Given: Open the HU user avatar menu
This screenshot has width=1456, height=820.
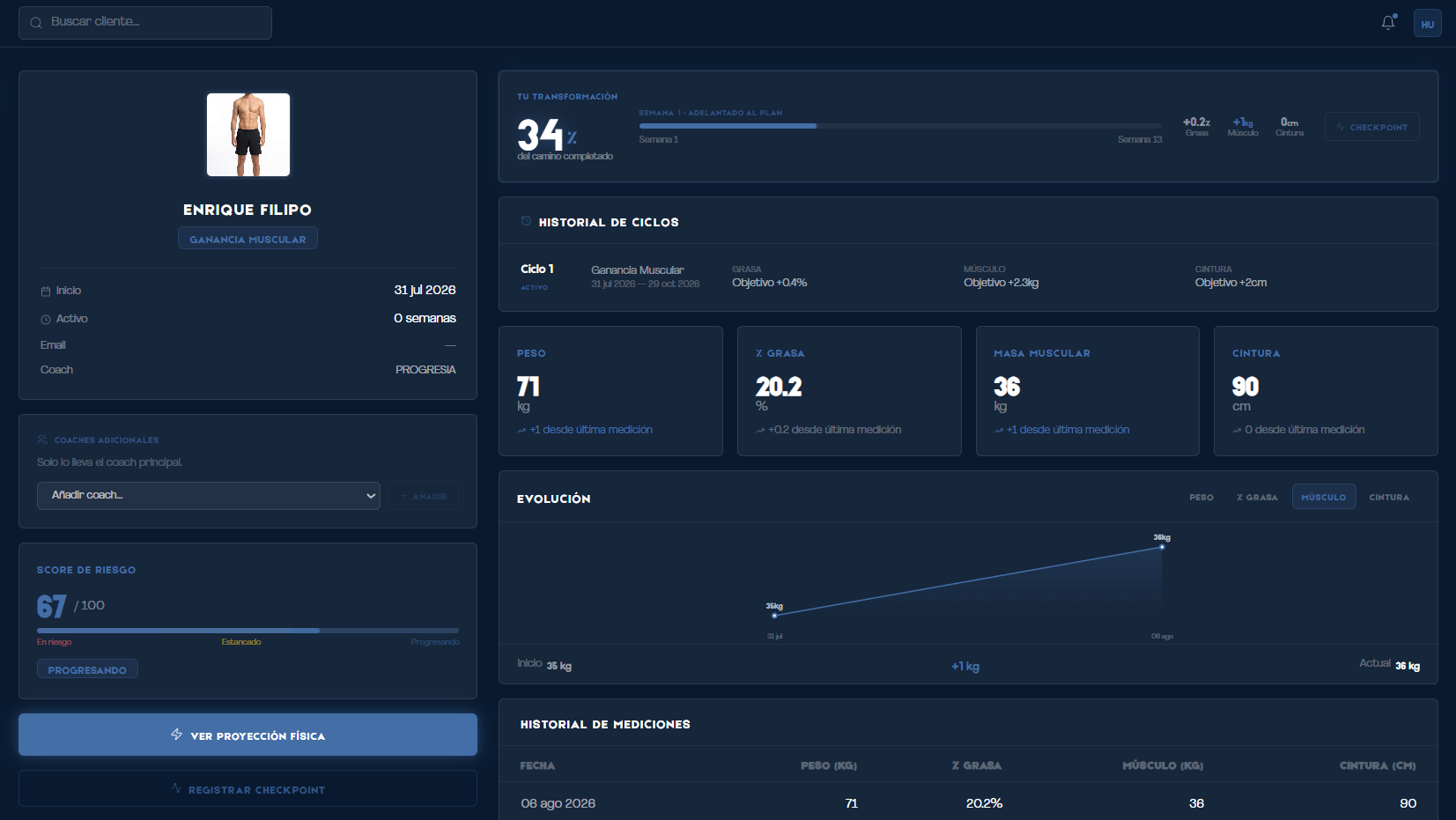Looking at the screenshot, I should coord(1428,24).
